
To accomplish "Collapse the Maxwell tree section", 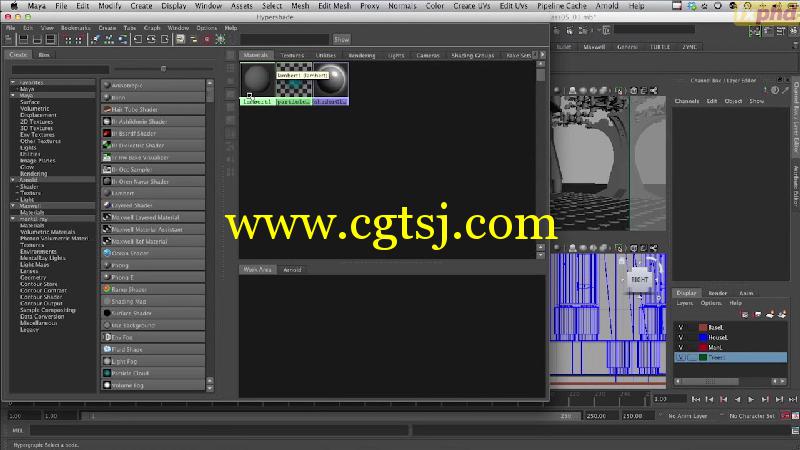I will [13, 206].
